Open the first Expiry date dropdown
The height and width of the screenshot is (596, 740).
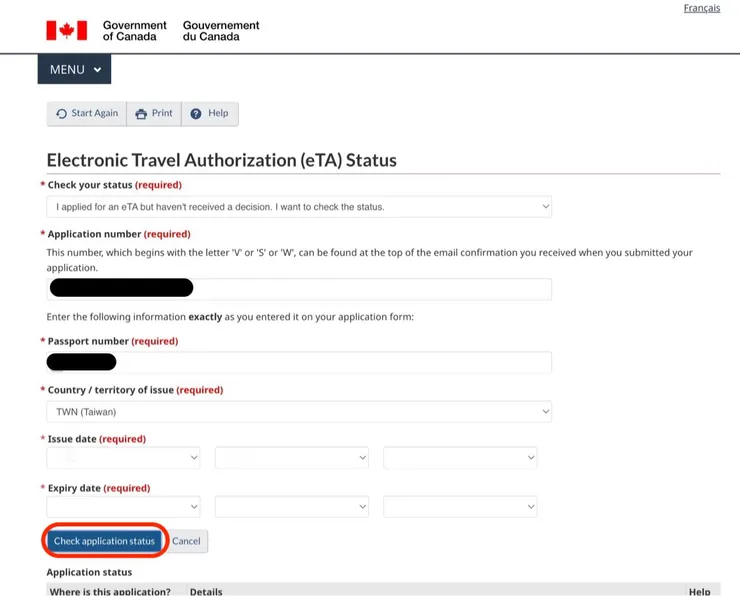coord(123,506)
